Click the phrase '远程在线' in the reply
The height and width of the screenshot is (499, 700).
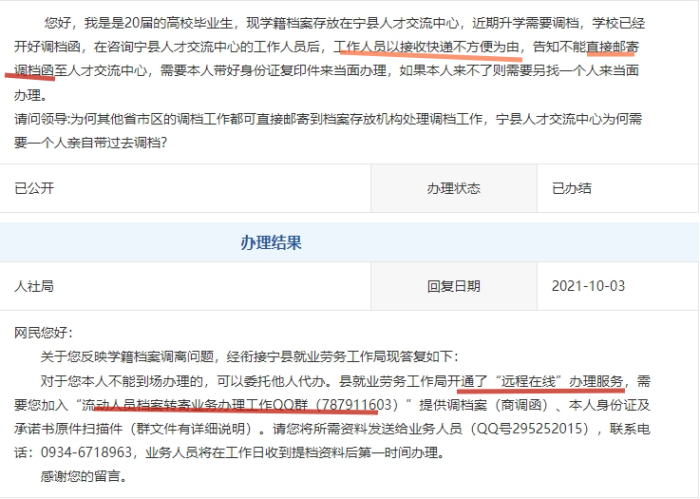click(x=528, y=381)
